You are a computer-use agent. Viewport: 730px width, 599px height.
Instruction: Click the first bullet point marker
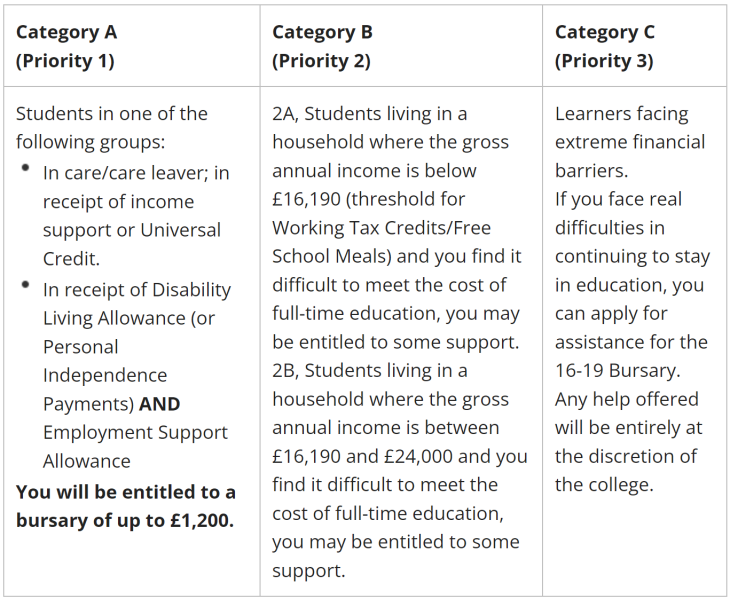point(25,169)
